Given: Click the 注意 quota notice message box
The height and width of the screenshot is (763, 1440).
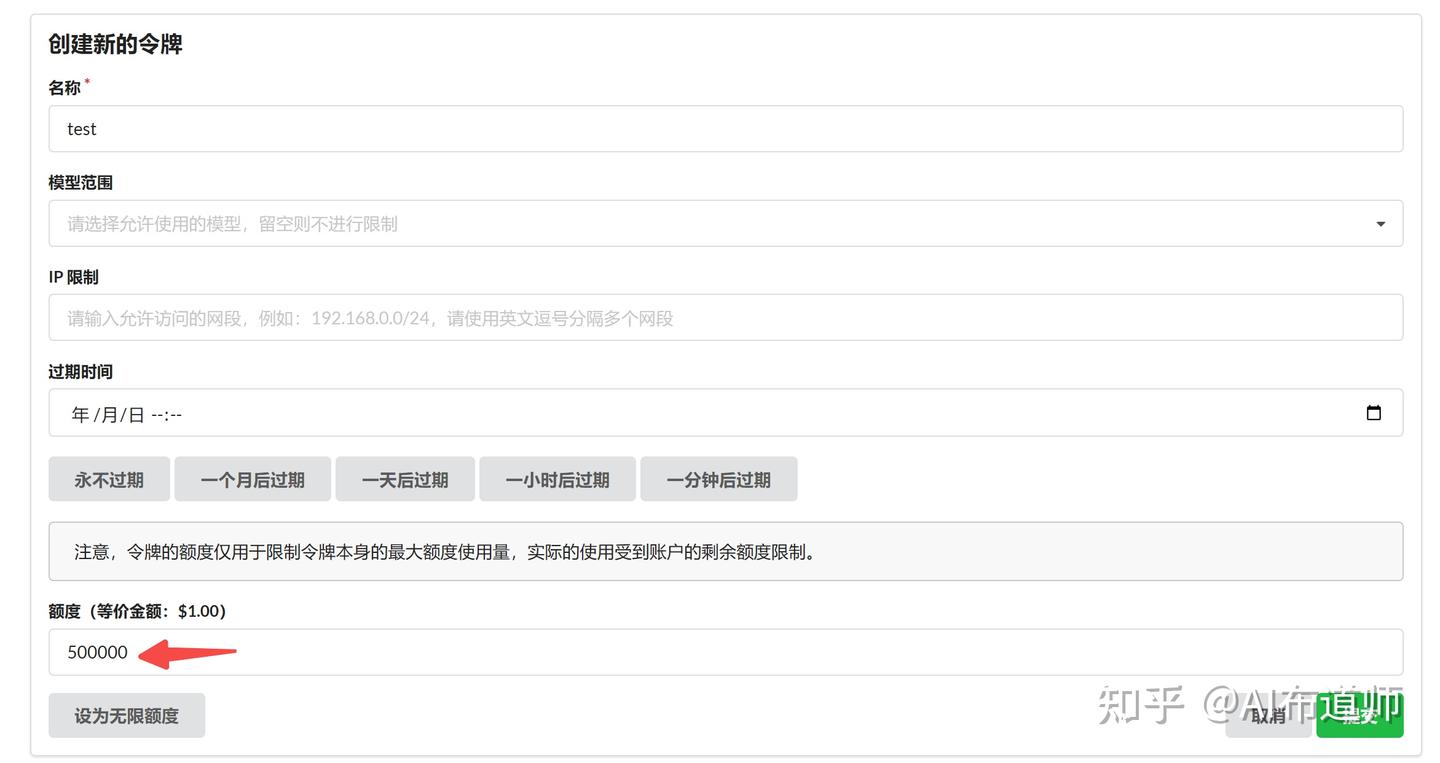Looking at the screenshot, I should click(725, 551).
